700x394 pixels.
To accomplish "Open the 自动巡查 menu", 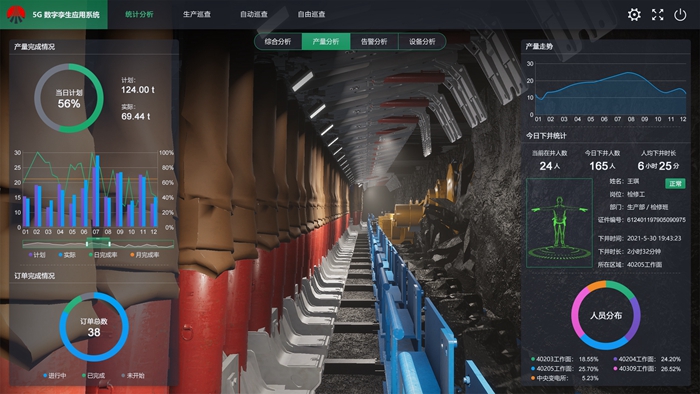I will click(x=254, y=14).
